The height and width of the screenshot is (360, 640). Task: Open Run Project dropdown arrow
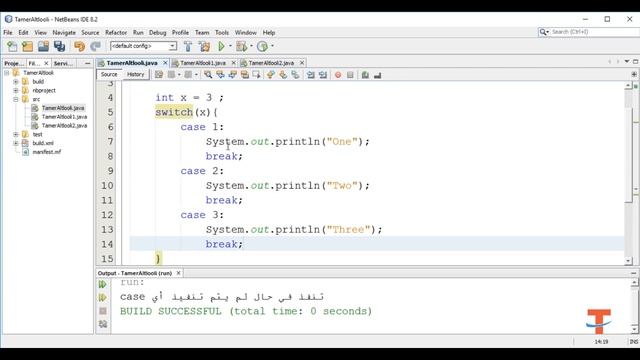point(230,46)
